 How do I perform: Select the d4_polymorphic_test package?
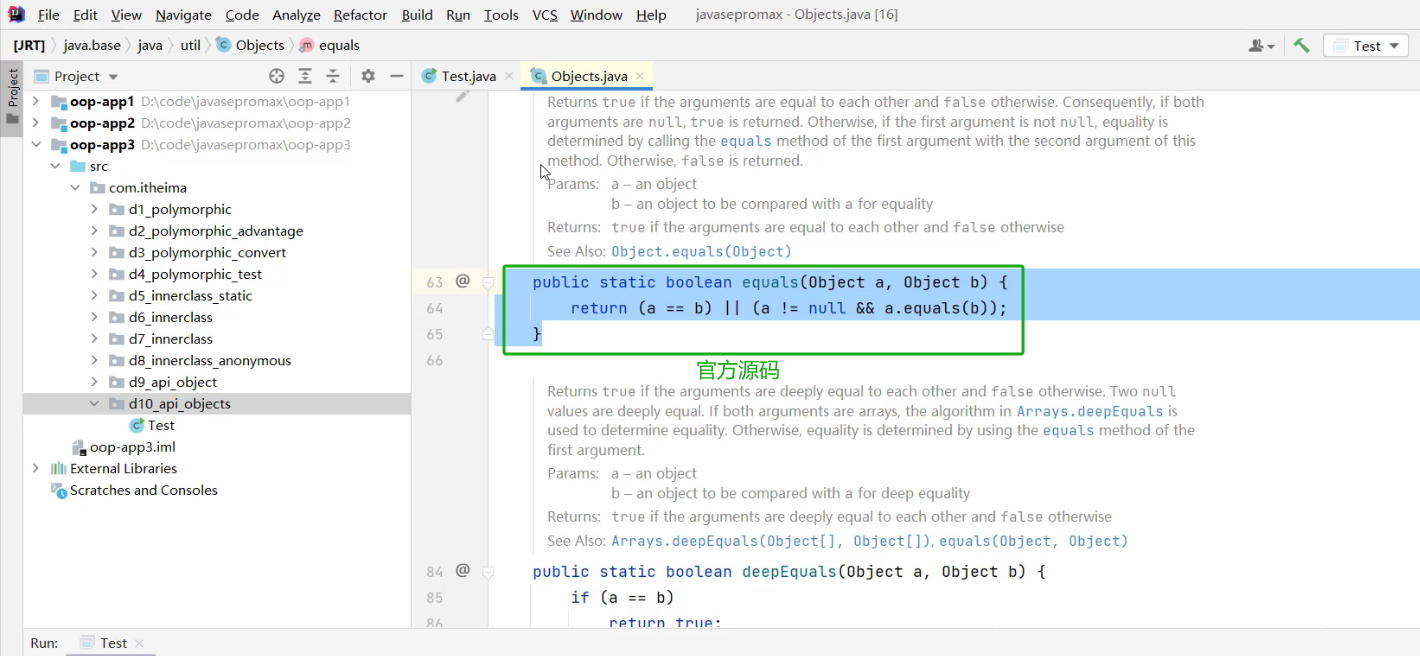tap(195, 274)
